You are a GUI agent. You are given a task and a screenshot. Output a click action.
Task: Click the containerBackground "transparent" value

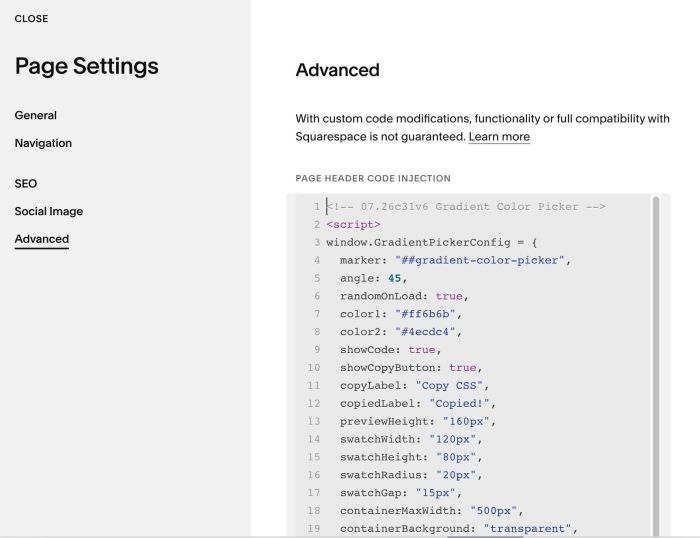(527, 529)
